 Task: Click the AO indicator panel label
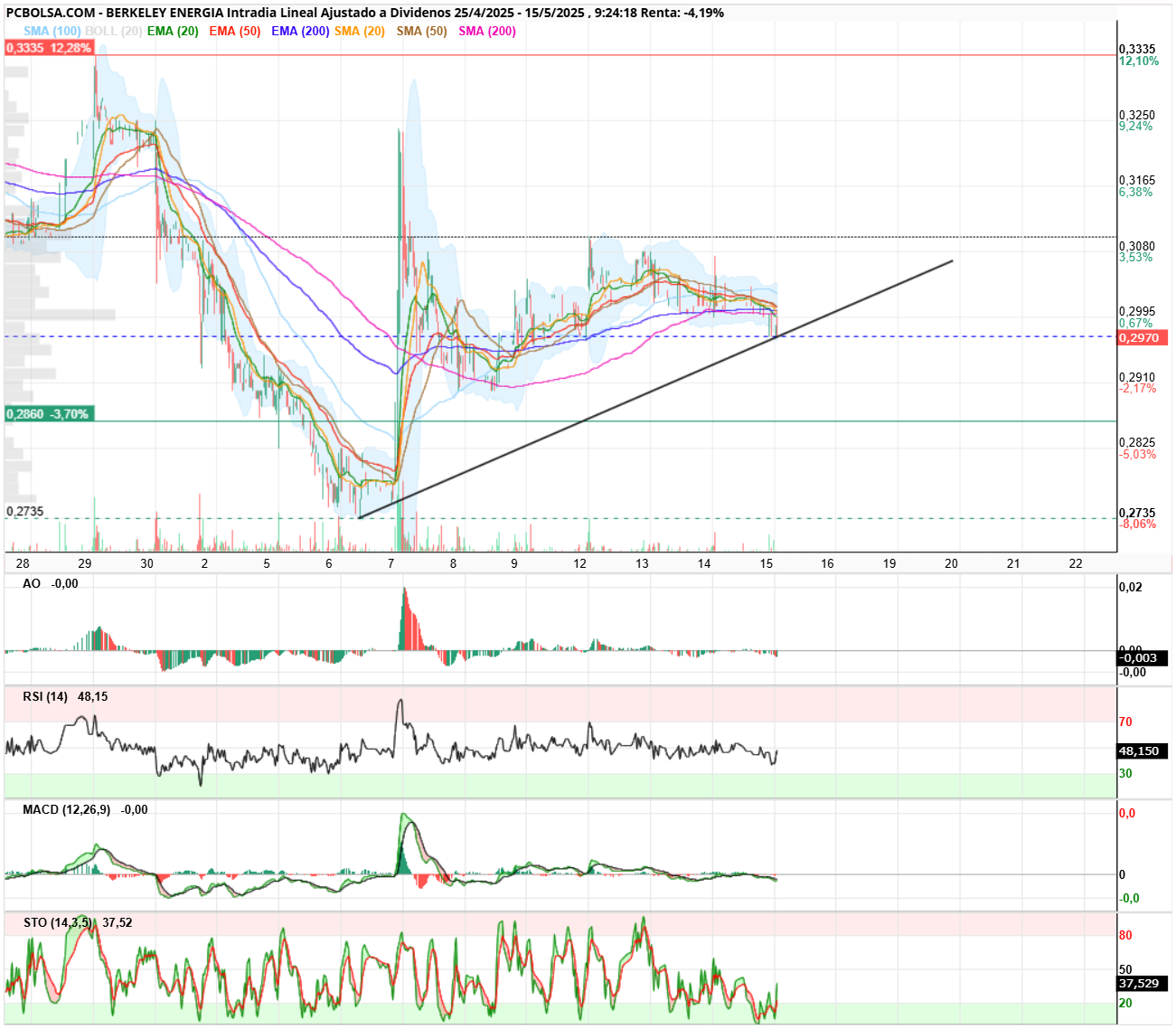32,583
